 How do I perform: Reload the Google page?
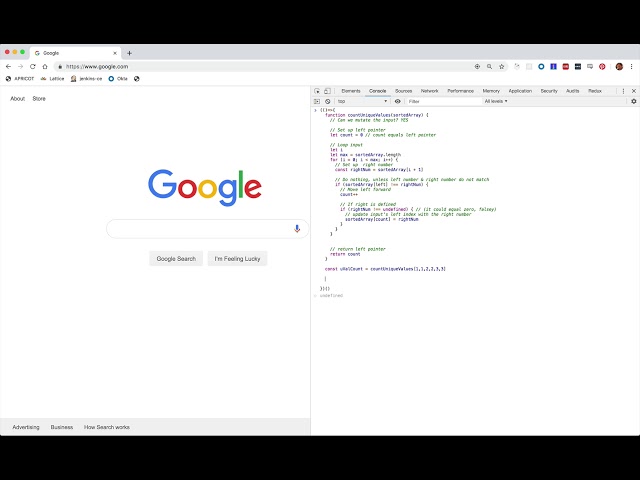point(33,67)
